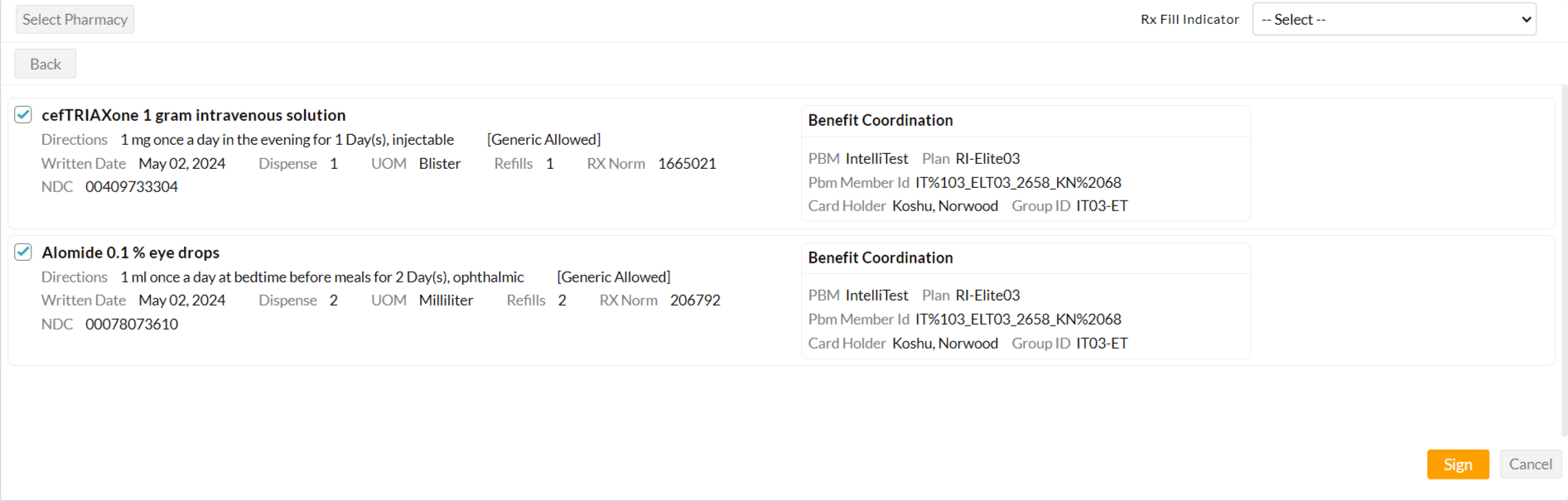Click NDC number 00078073610
This screenshot has height=501, width=1568.
click(132, 325)
